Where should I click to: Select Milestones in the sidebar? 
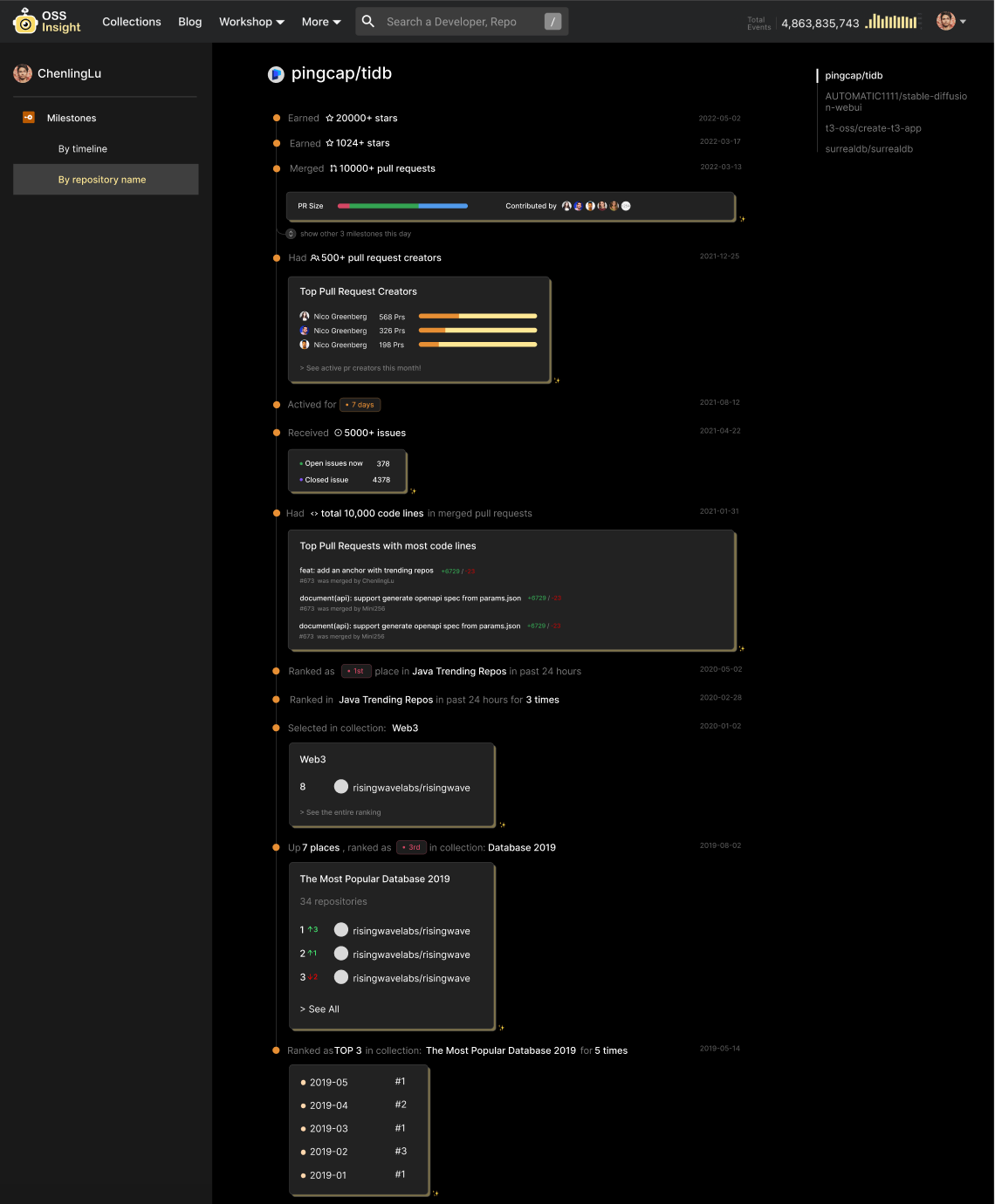(72, 118)
